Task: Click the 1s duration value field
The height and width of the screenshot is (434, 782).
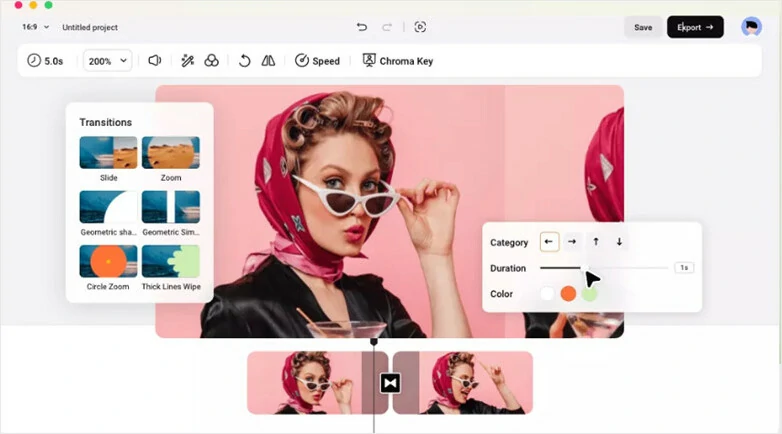Action: coord(684,268)
